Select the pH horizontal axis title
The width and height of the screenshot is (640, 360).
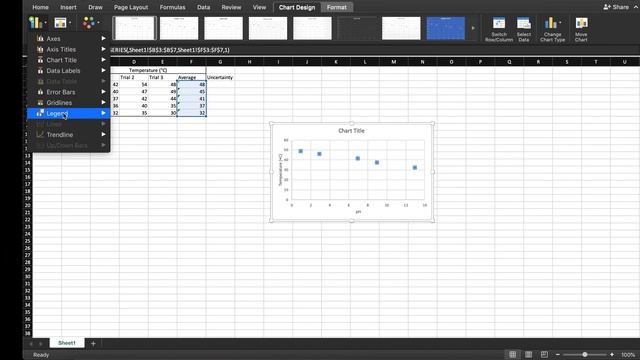point(358,211)
